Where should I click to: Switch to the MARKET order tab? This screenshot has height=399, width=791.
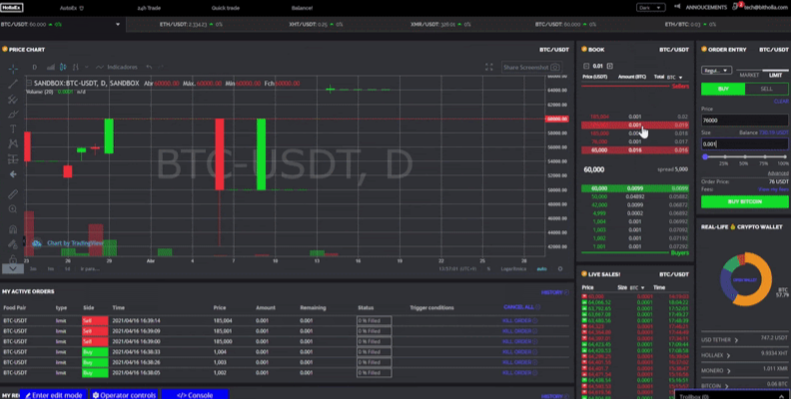[x=749, y=75]
